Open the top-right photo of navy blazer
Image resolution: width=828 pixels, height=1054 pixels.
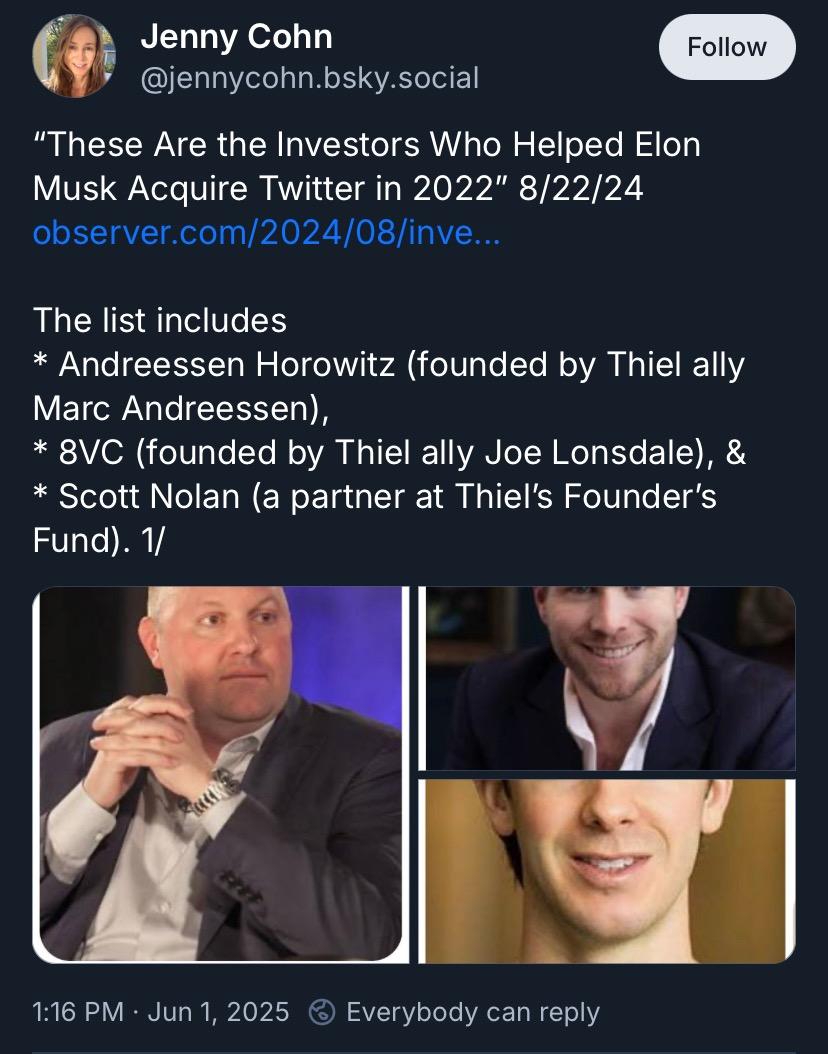[607, 677]
